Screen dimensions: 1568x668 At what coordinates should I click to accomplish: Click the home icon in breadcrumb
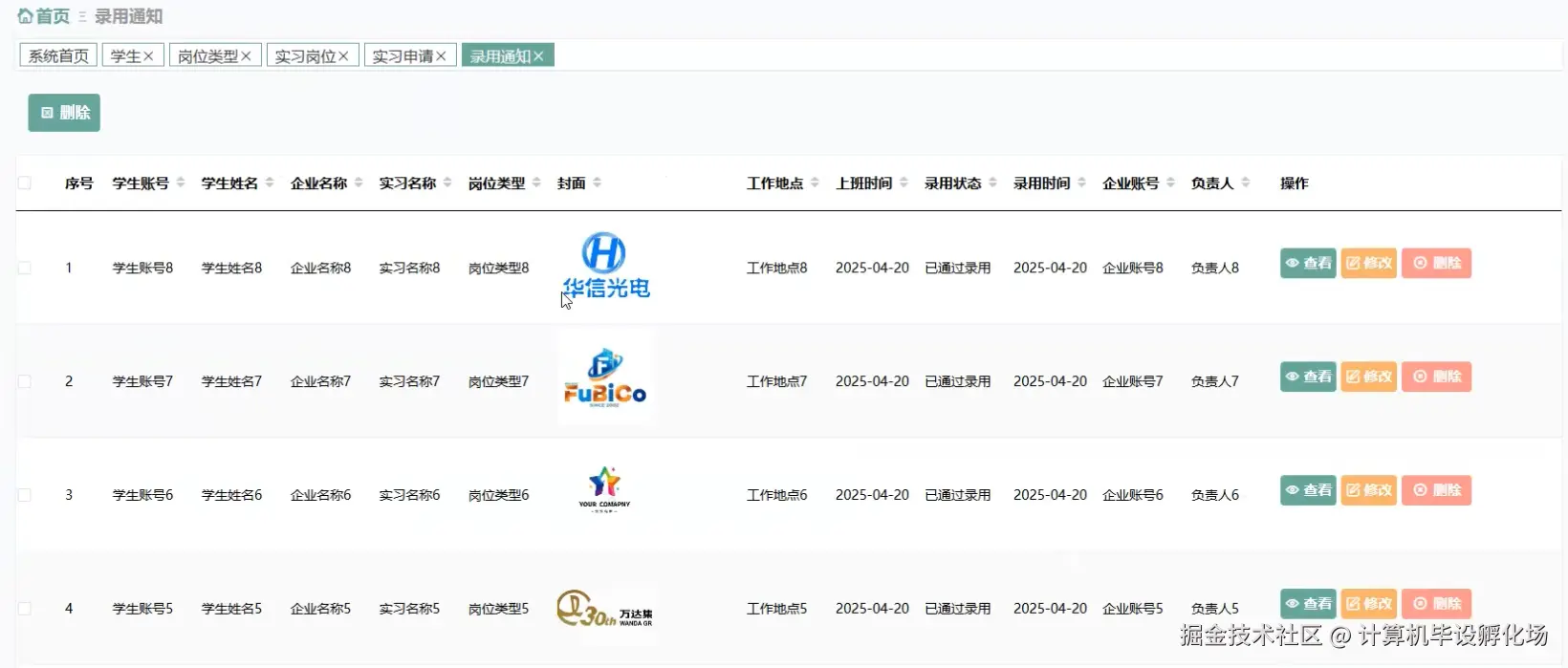[26, 16]
